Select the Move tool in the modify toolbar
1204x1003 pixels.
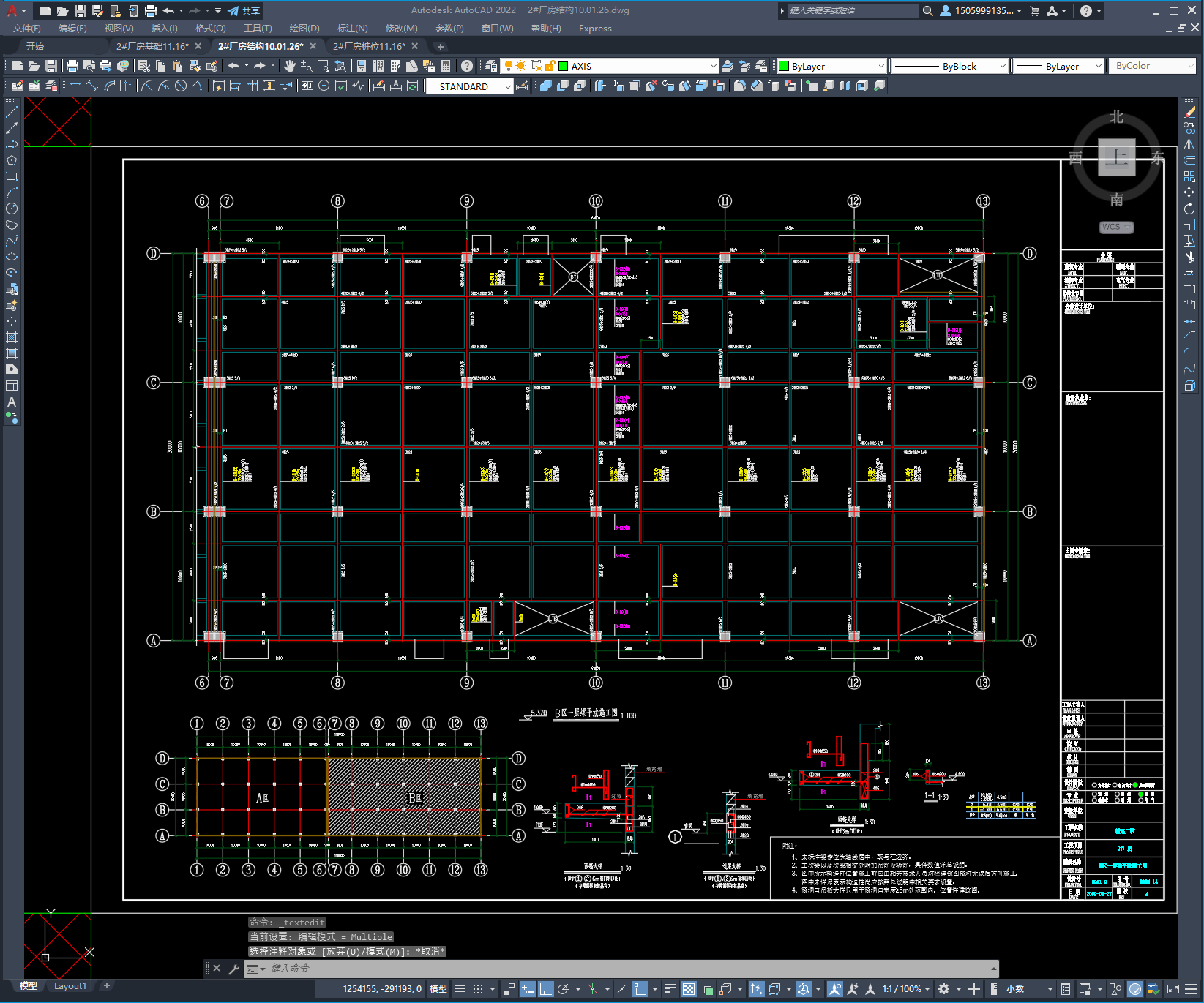point(1189,192)
